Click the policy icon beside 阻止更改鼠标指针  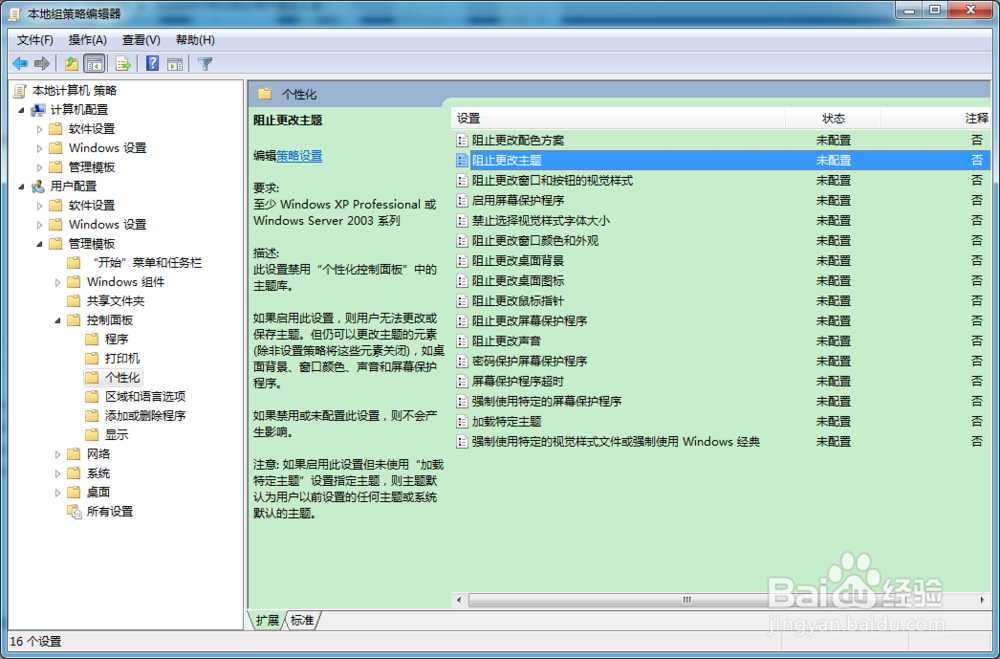[x=462, y=301]
